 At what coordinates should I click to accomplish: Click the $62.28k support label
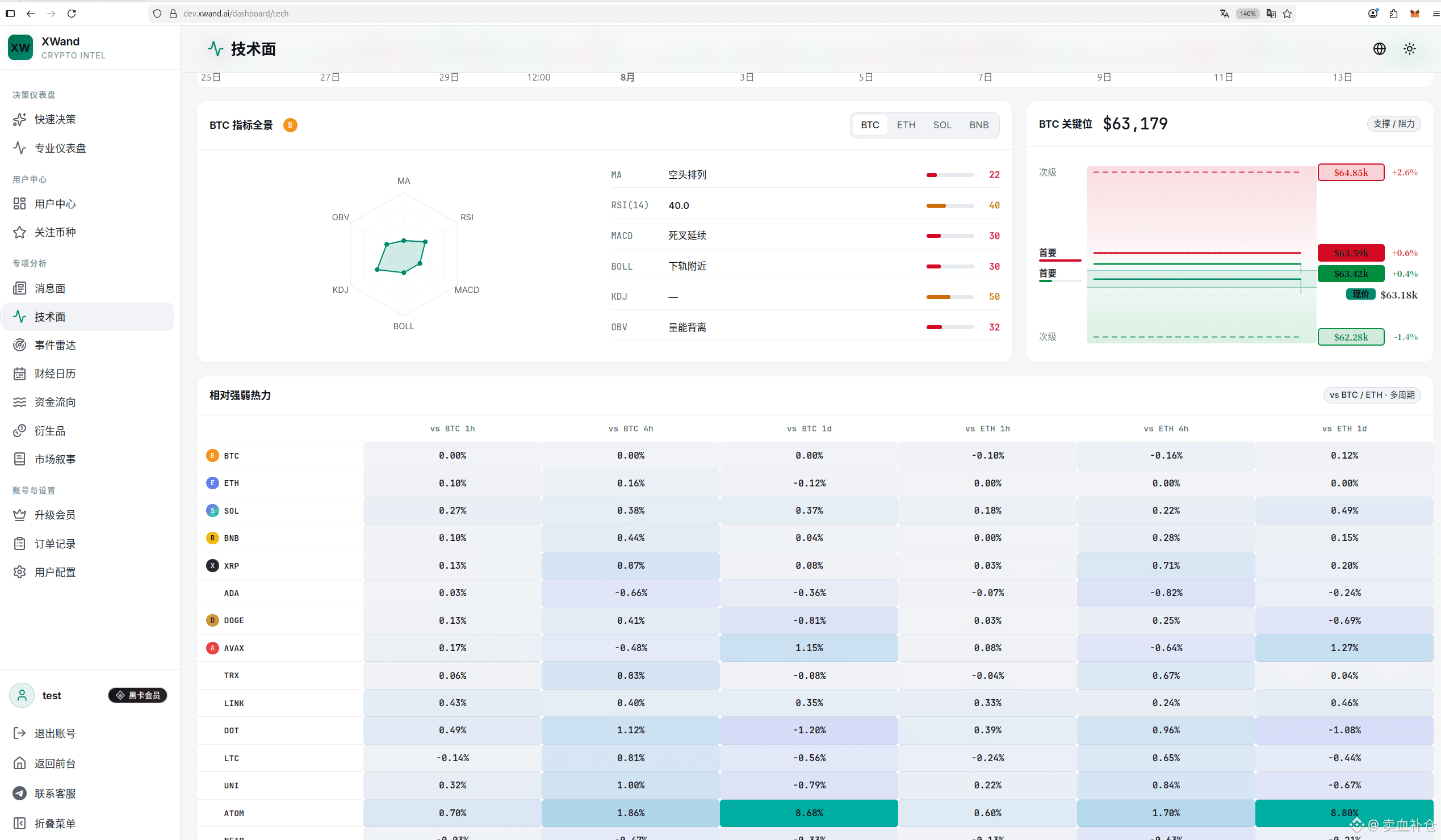[x=1351, y=337]
